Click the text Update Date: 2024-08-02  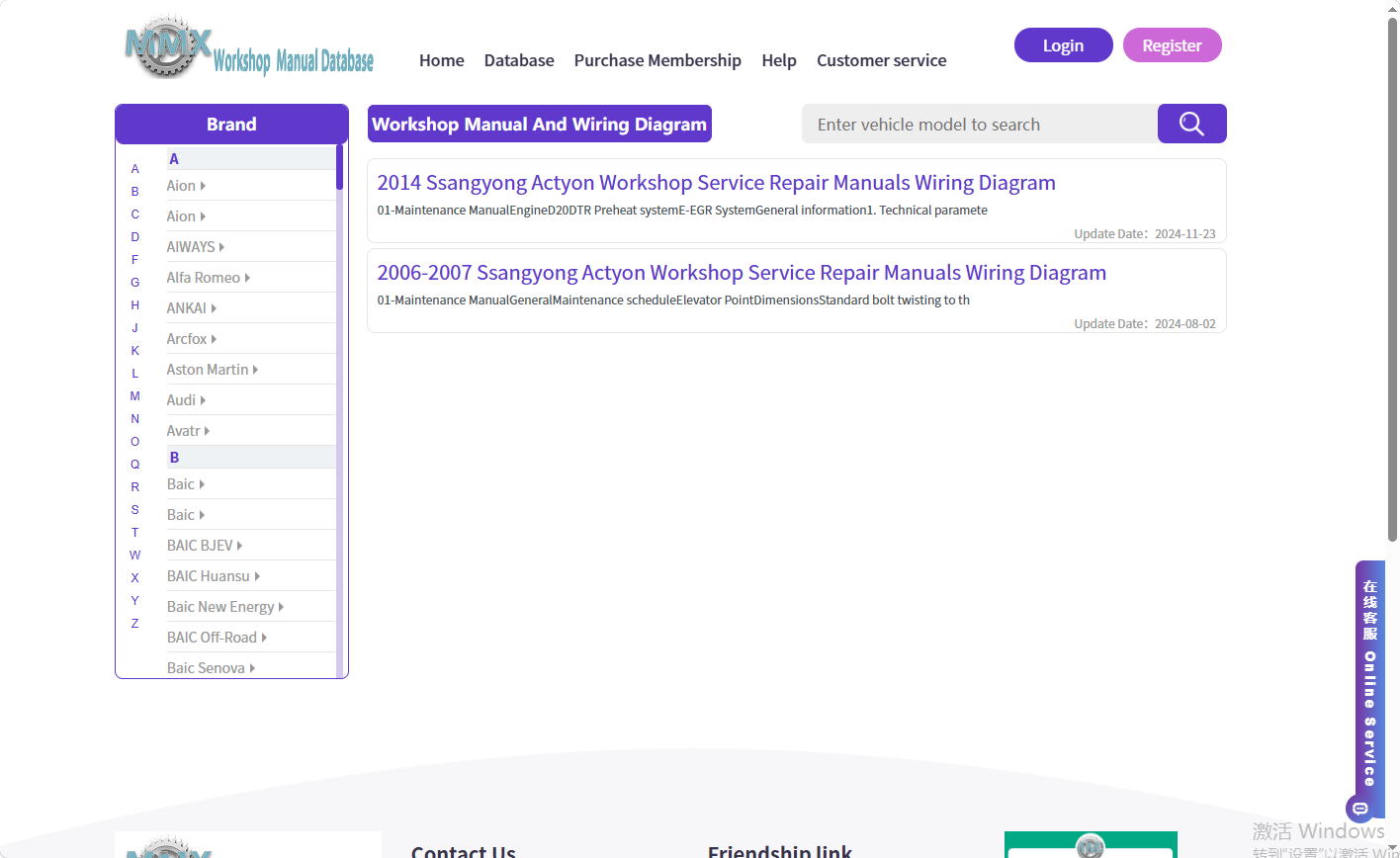[1145, 324]
